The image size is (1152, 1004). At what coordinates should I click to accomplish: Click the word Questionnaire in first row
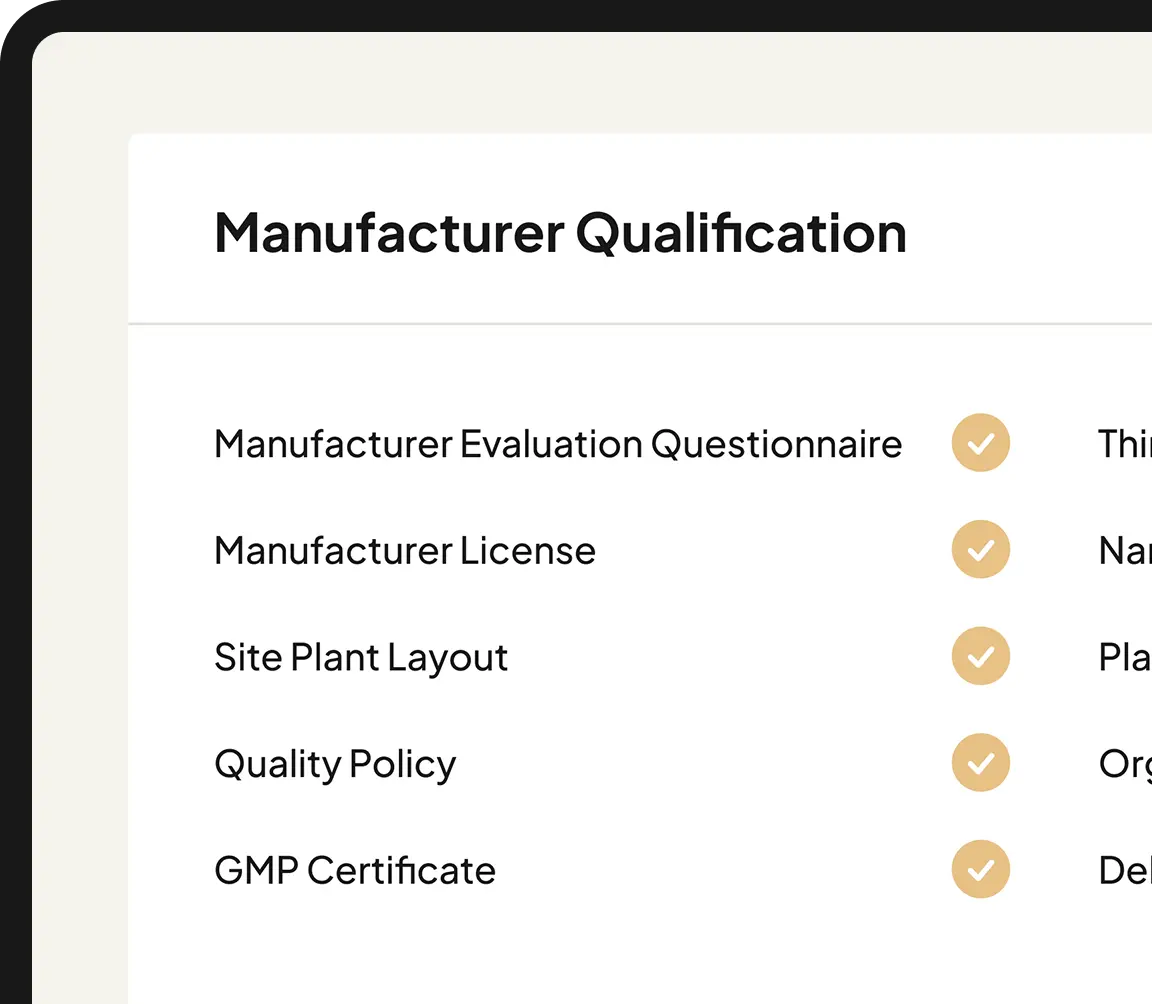tap(777, 445)
